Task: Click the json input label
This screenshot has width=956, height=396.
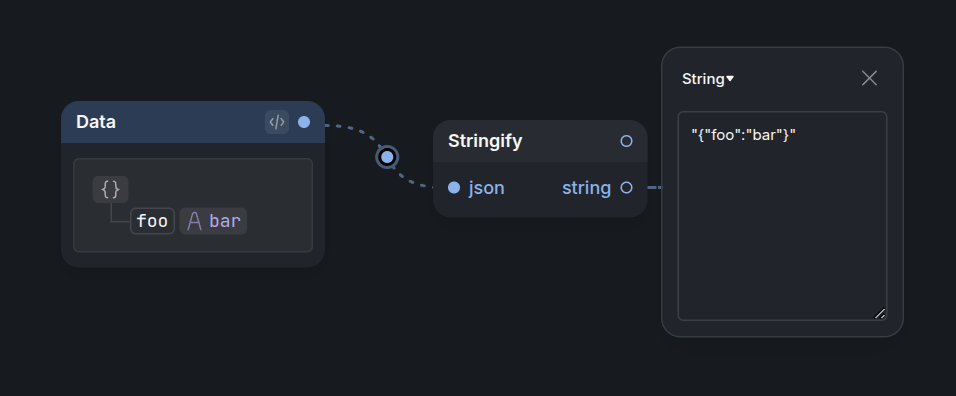Action: click(x=487, y=188)
